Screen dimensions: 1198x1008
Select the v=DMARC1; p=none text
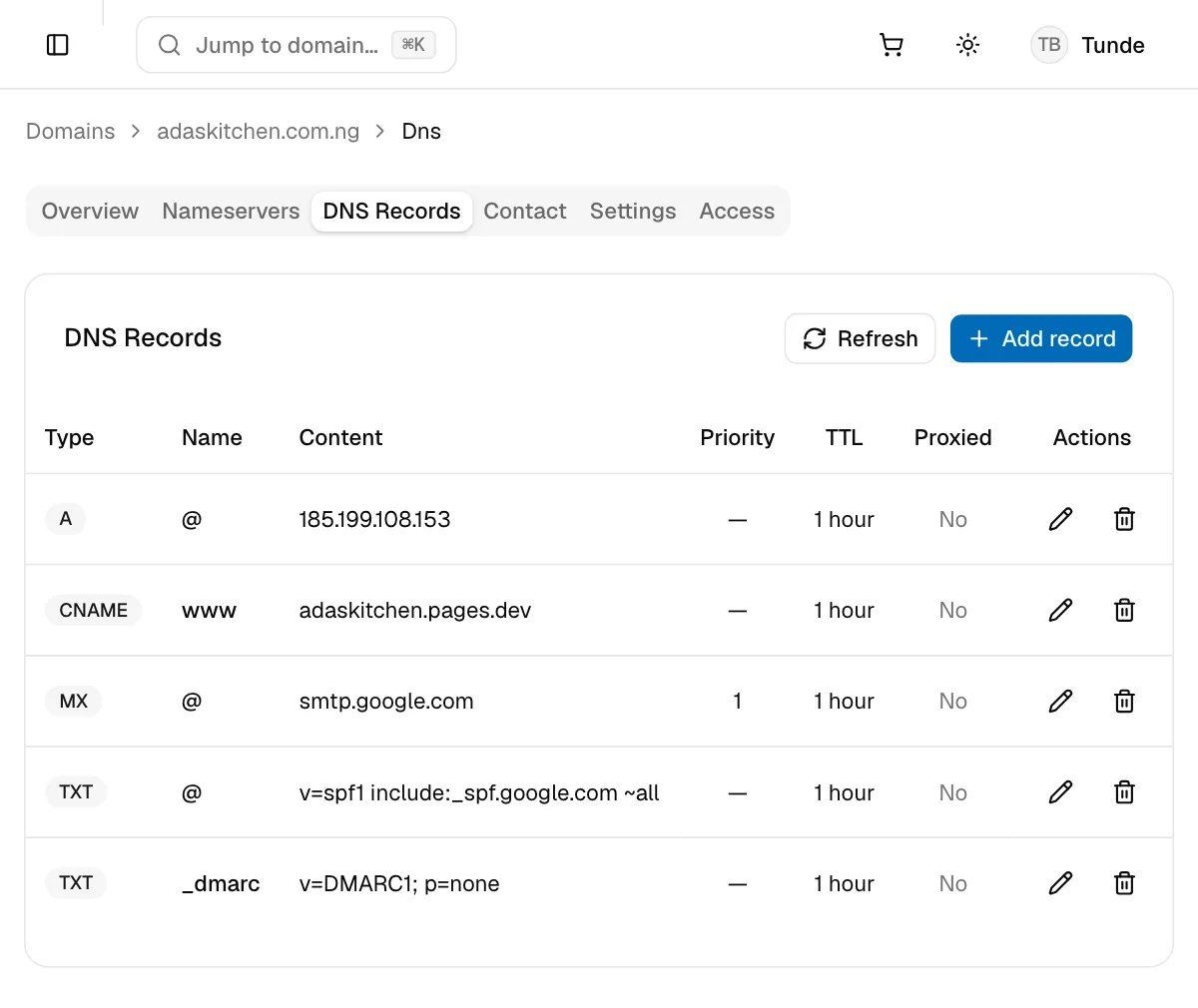[x=399, y=883]
